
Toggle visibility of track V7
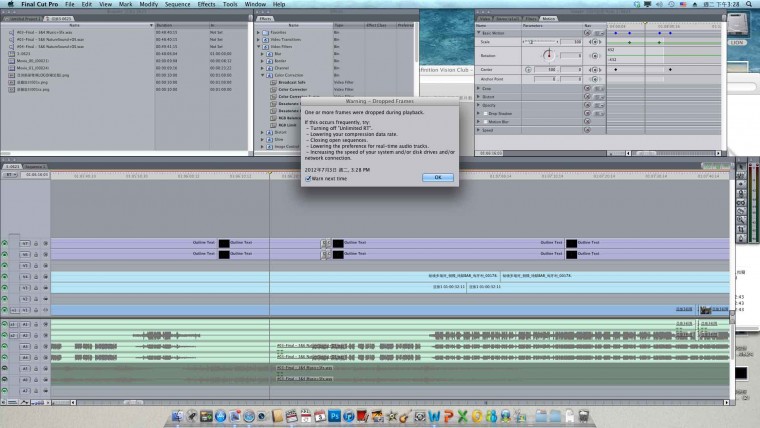tap(5, 242)
